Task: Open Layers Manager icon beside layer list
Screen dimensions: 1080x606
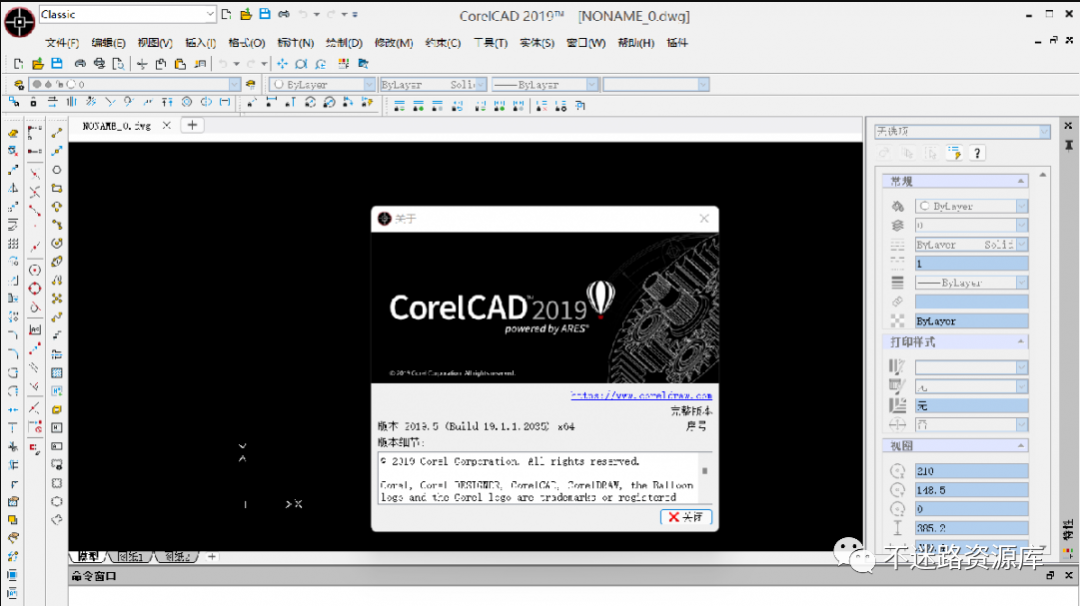Action: click(x=19, y=85)
